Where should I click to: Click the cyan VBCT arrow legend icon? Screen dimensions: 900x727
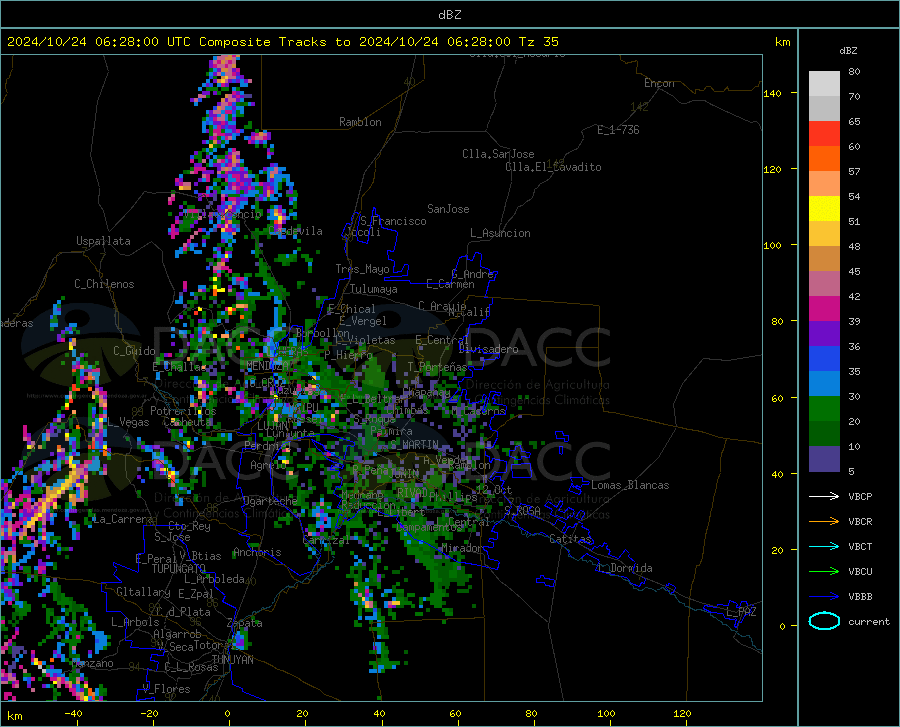coord(824,546)
